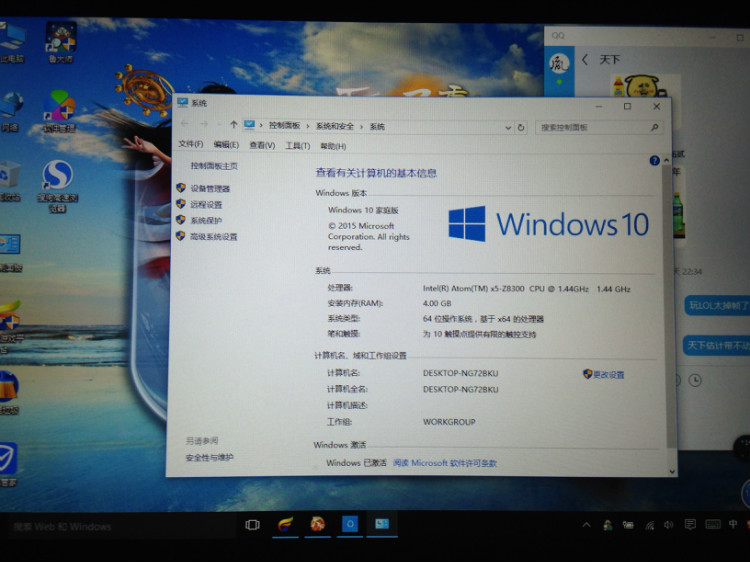The height and width of the screenshot is (562, 750).
Task: Open the 查看(V) menu
Action: point(262,145)
